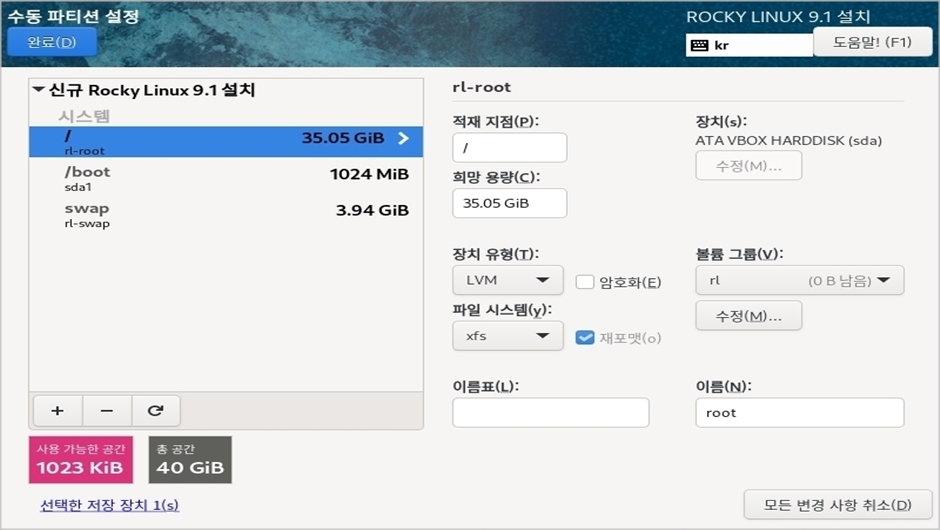Click the 총 공간 40 GiB box
Screen dimensions: 940x530
tap(190, 460)
